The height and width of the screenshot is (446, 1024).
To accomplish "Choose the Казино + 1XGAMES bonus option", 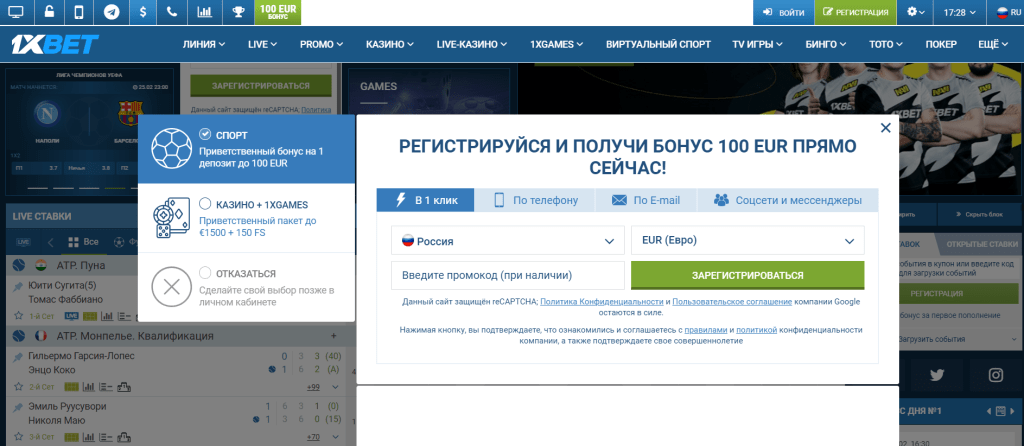I will point(205,204).
